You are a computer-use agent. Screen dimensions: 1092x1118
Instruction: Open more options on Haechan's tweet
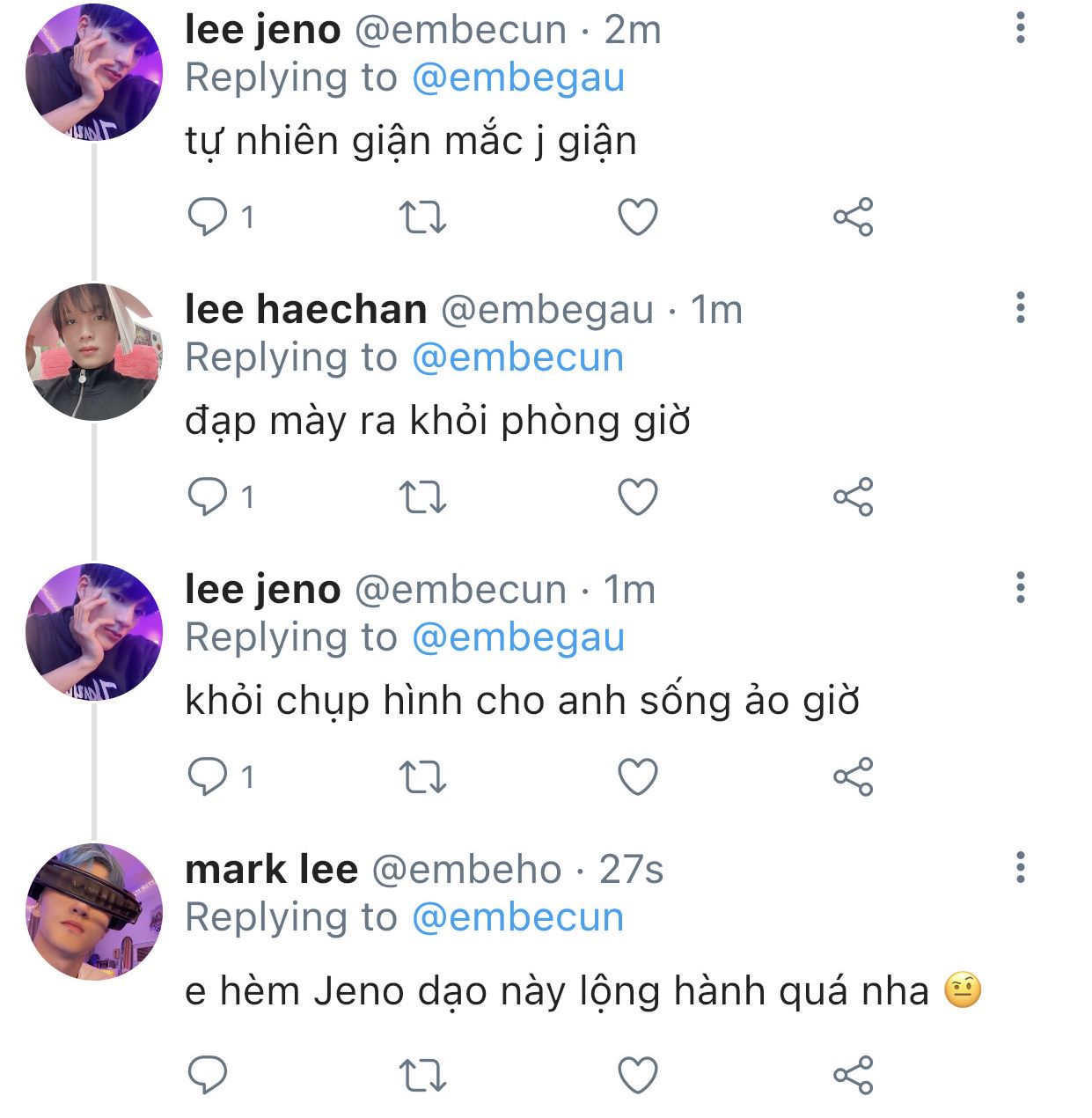tap(1021, 308)
